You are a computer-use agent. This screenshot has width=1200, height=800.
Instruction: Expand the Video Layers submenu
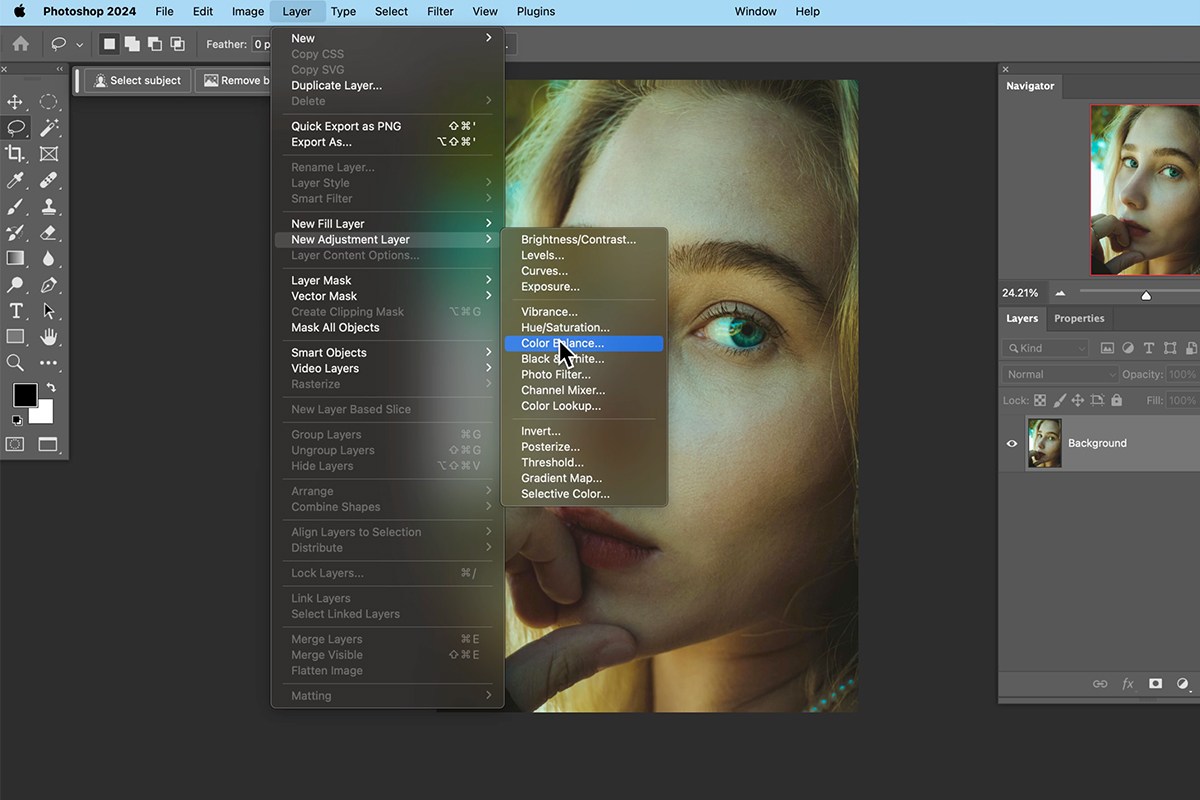click(x=388, y=368)
